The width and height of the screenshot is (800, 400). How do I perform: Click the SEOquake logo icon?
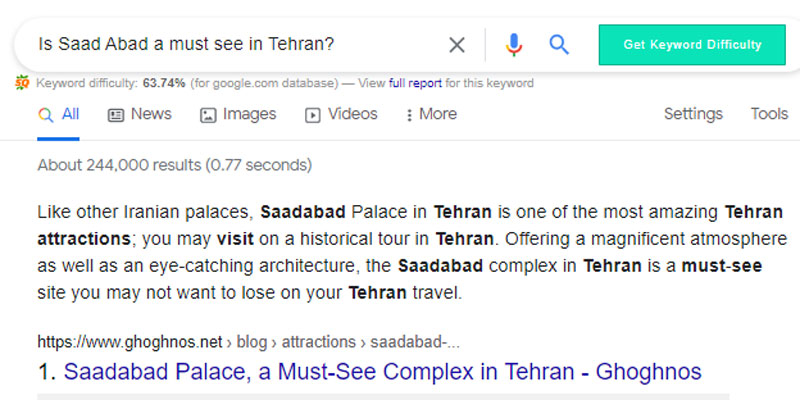[22, 83]
